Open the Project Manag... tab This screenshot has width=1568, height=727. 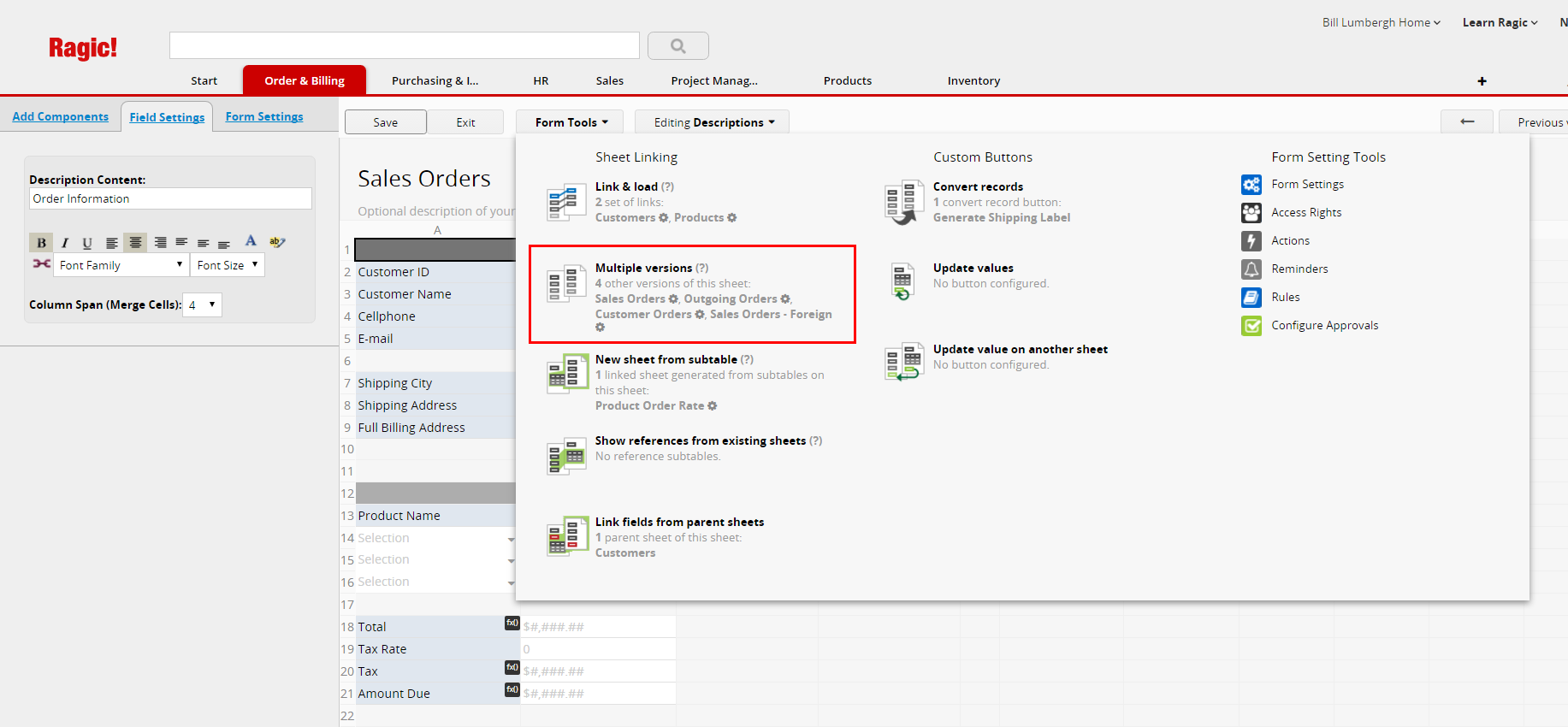[714, 81]
